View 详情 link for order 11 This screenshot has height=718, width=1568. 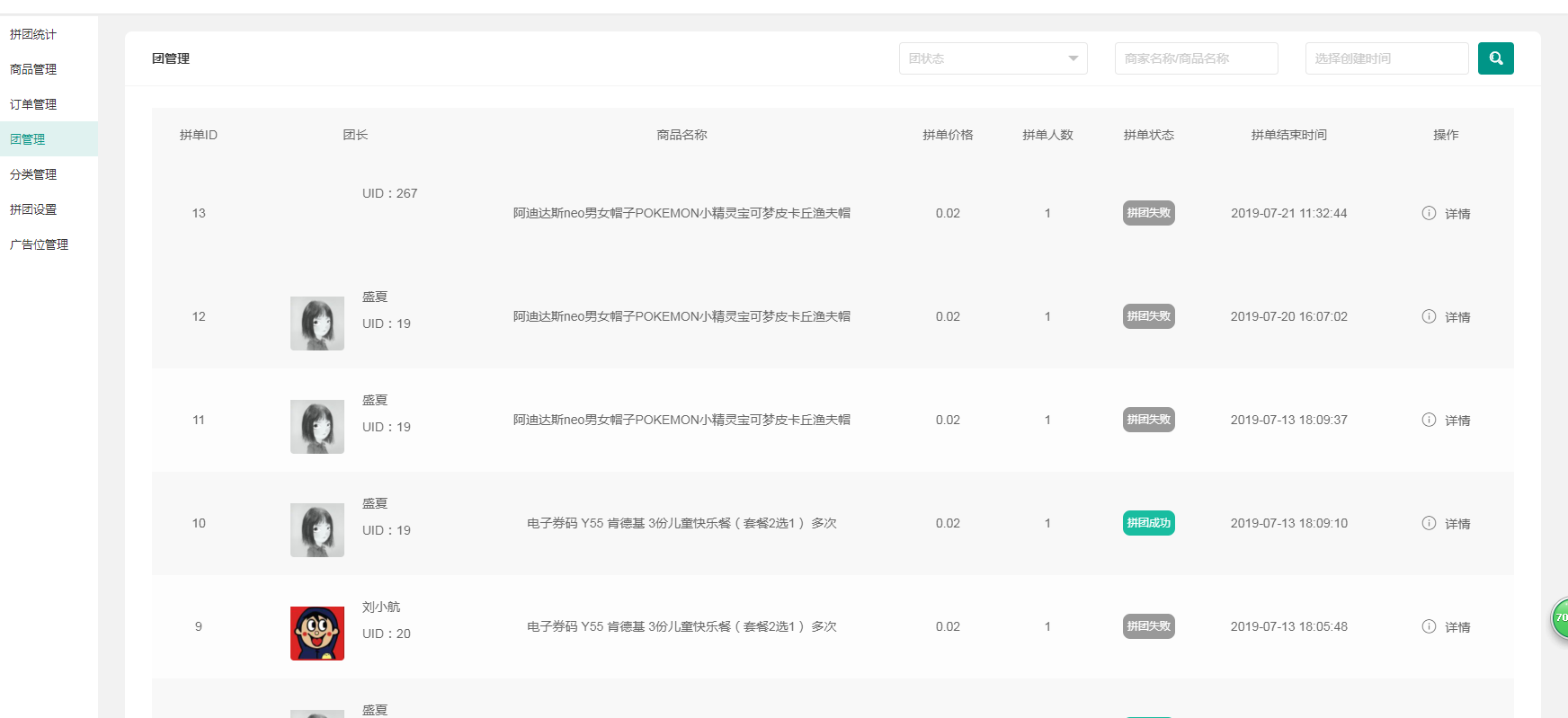1457,421
